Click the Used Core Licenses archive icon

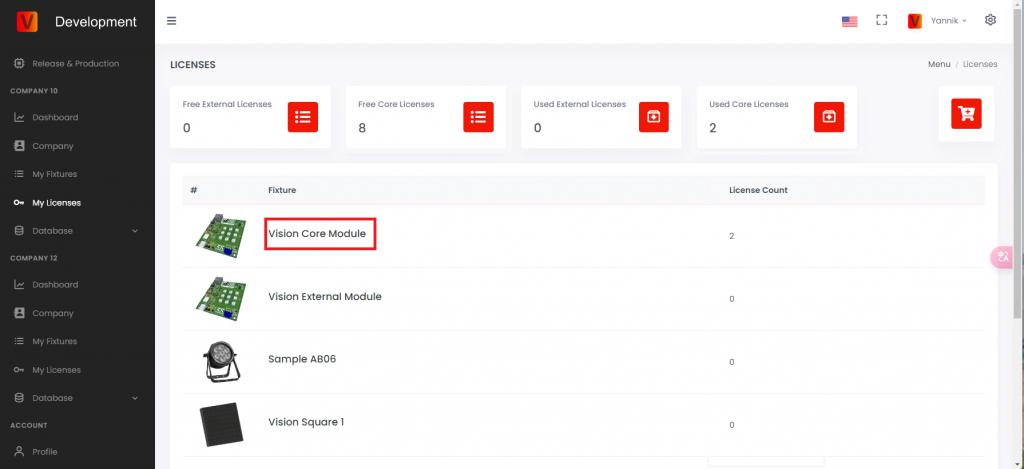point(829,117)
